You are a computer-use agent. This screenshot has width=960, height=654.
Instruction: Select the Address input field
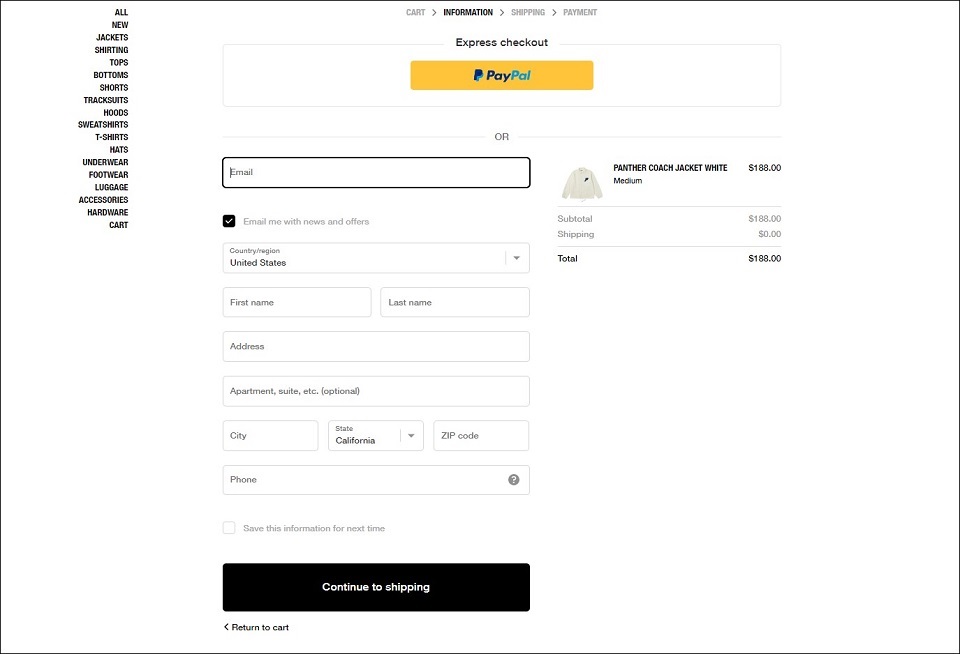[376, 347]
